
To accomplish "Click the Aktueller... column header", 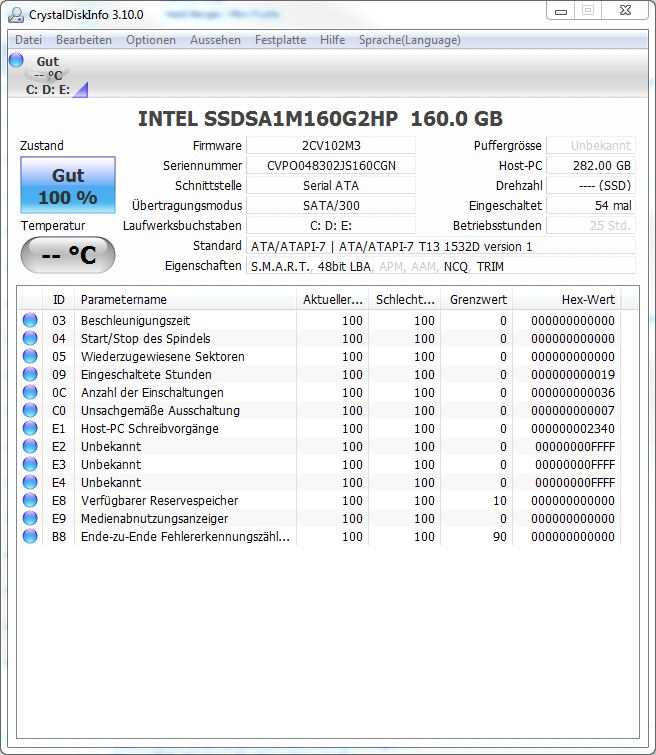I will click(x=332, y=299).
